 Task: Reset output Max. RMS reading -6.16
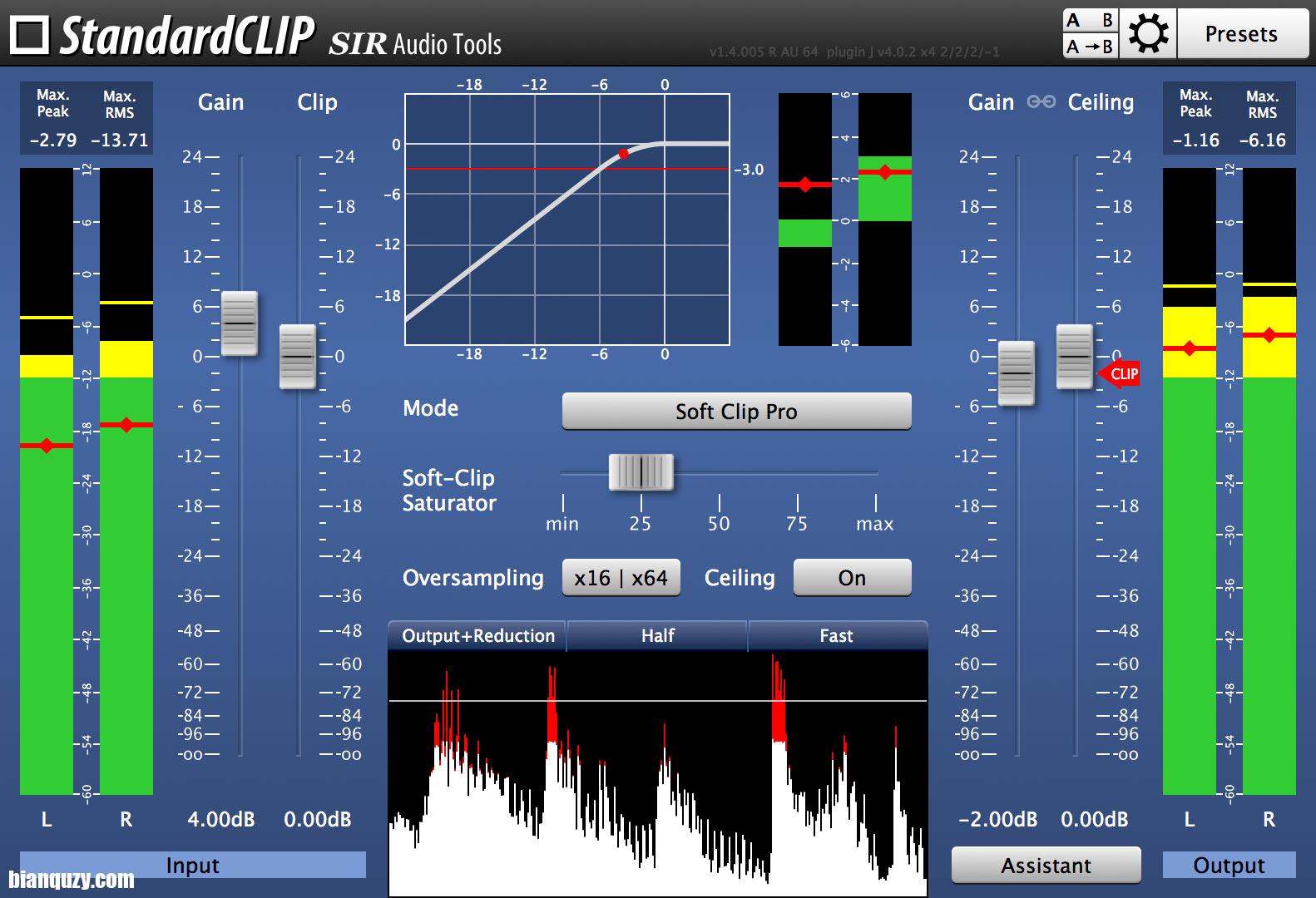[1262, 141]
